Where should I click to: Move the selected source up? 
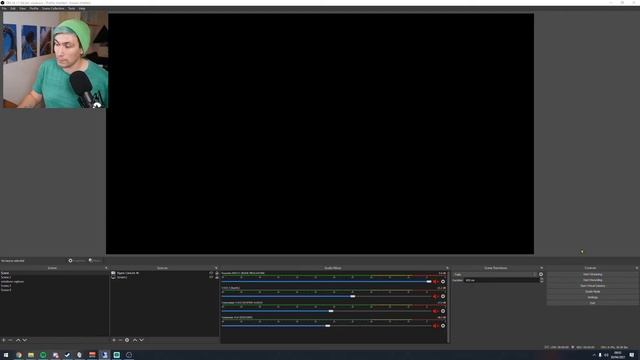click(135, 340)
